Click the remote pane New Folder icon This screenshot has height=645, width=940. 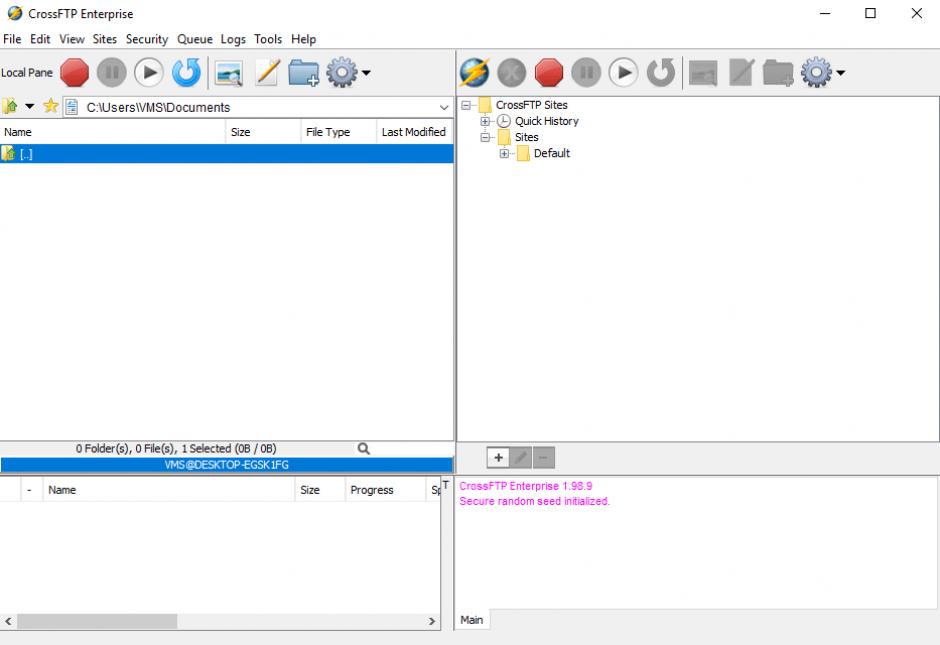click(778, 73)
